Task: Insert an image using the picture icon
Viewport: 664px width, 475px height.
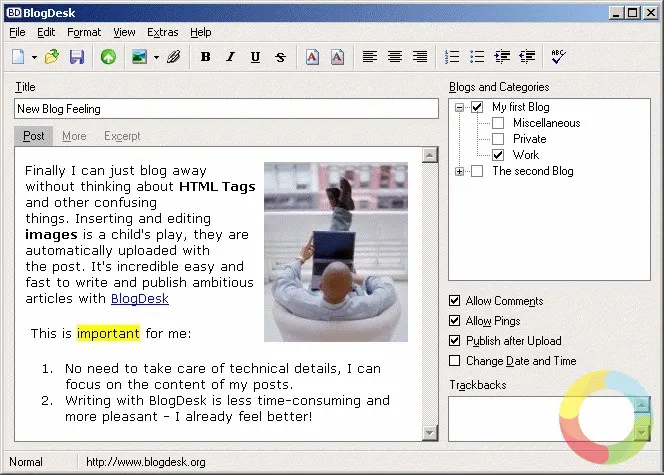Action: (139, 56)
